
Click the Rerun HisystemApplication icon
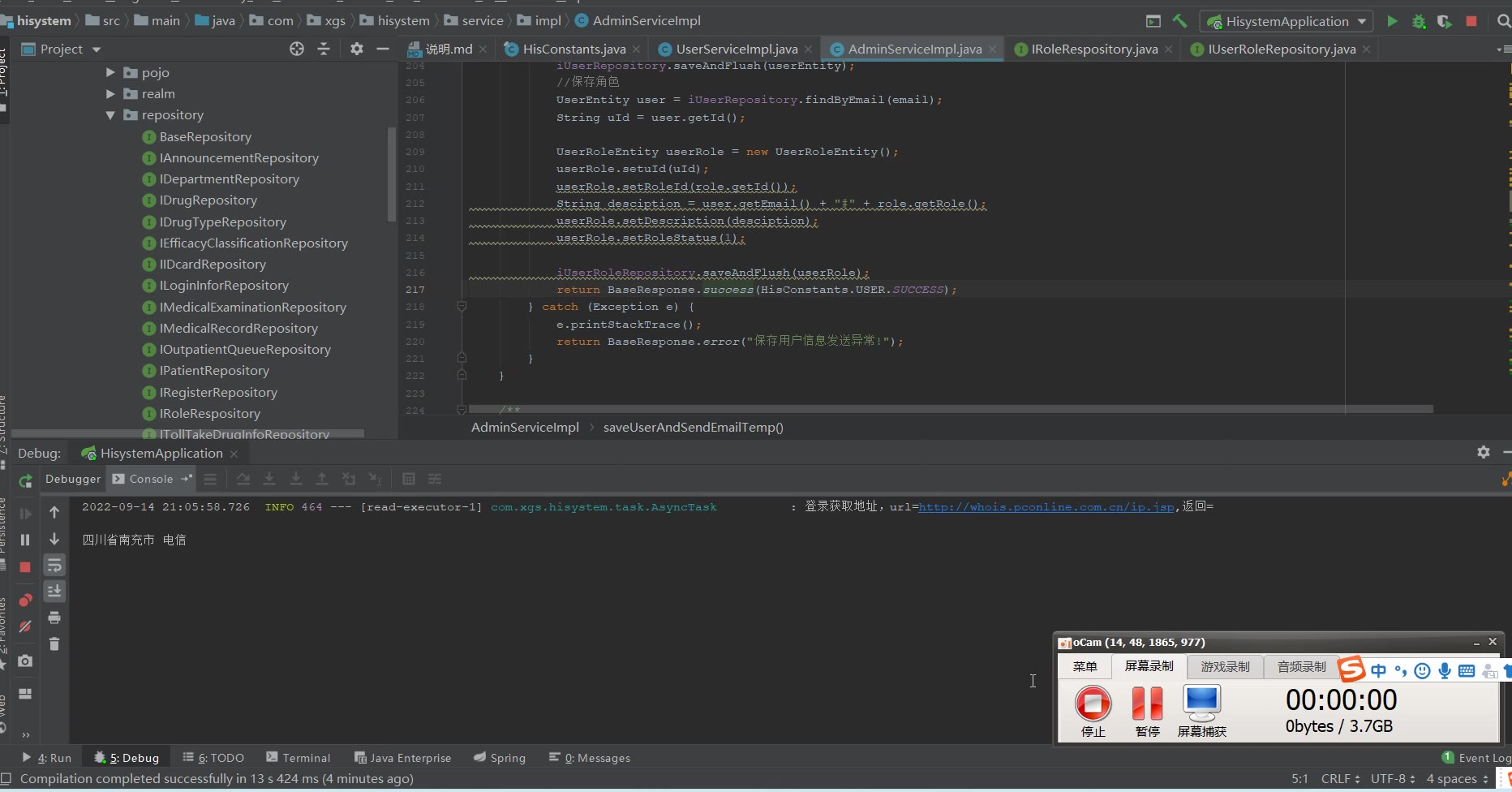click(25, 480)
